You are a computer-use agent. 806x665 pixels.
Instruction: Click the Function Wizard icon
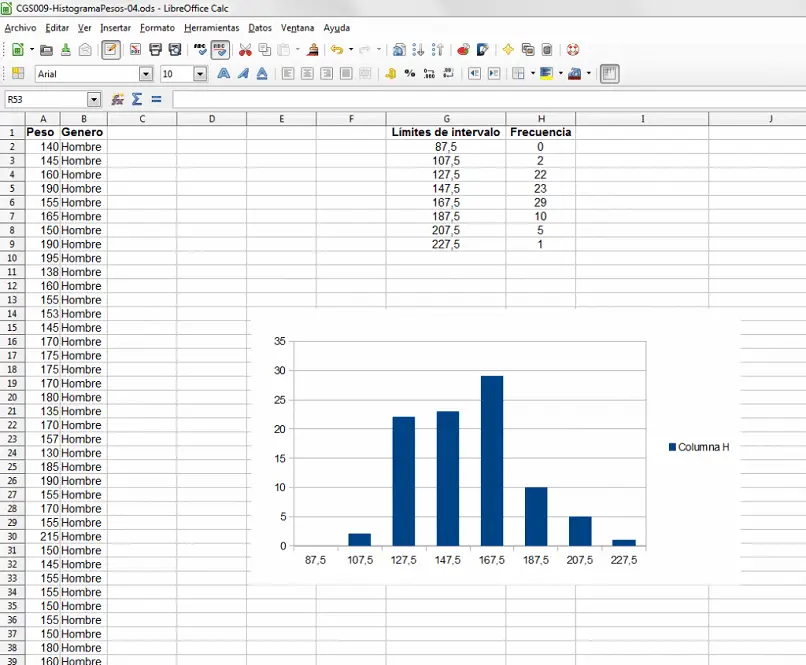[117, 99]
